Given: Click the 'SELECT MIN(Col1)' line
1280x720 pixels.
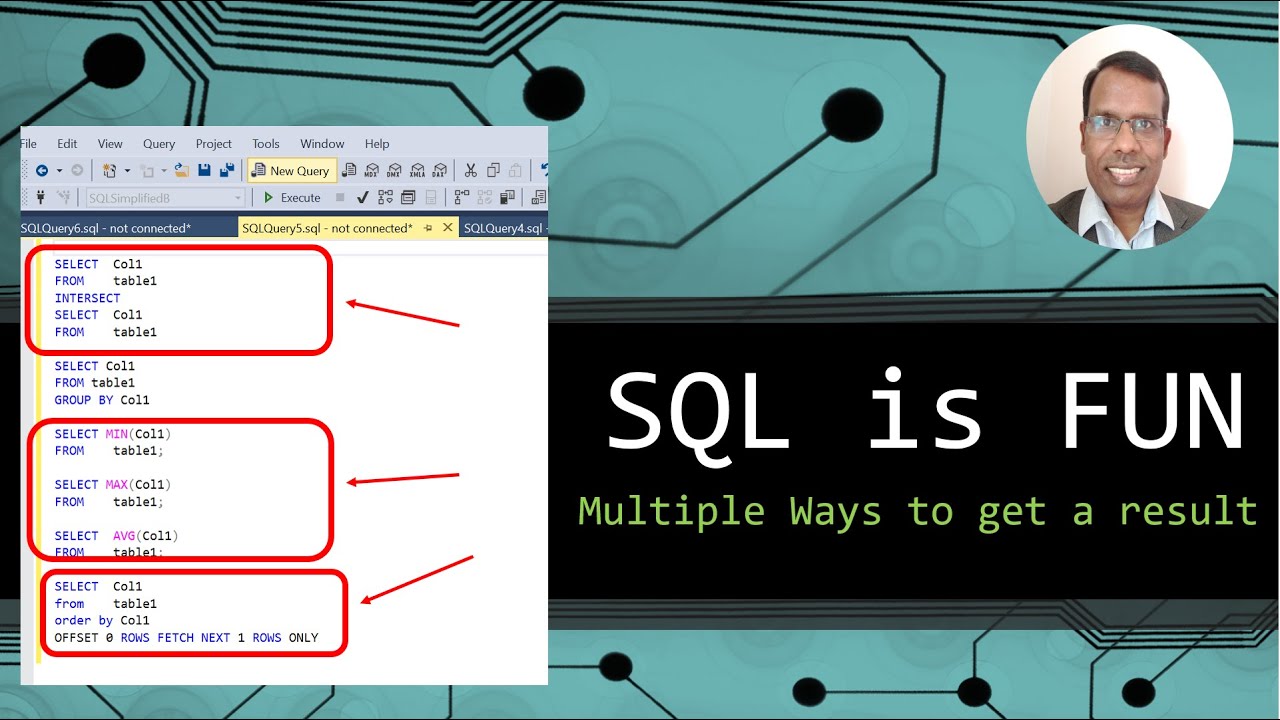Looking at the screenshot, I should coord(113,434).
